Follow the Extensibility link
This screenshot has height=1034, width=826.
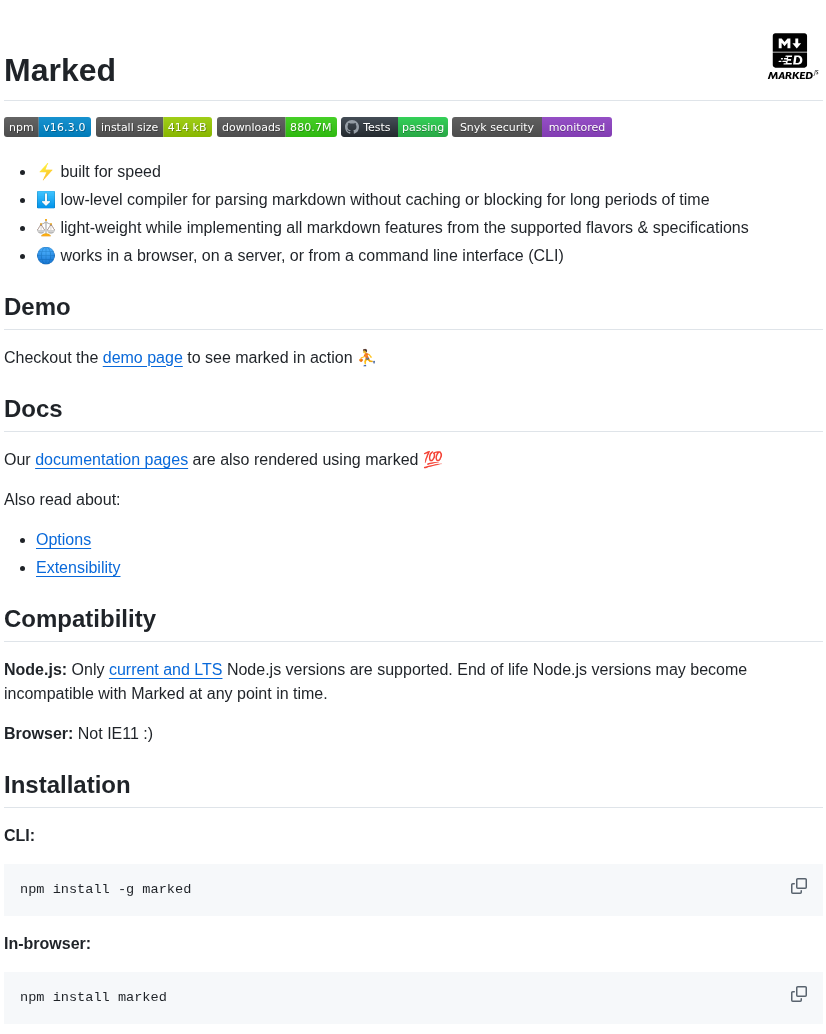(x=78, y=568)
